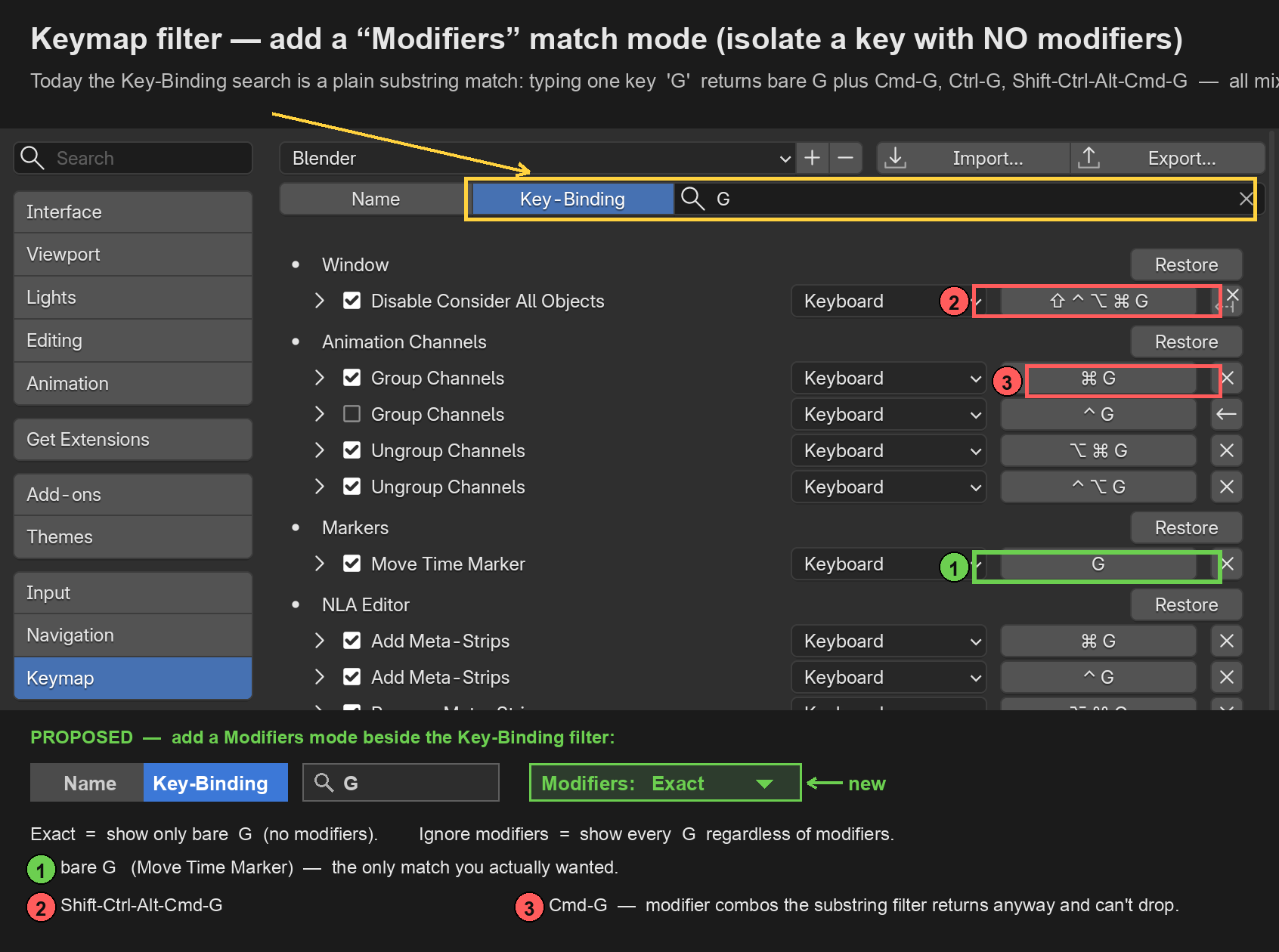The image size is (1279, 952).
Task: Remove the checked Group Channels Cmd-G item
Action: point(1228,378)
